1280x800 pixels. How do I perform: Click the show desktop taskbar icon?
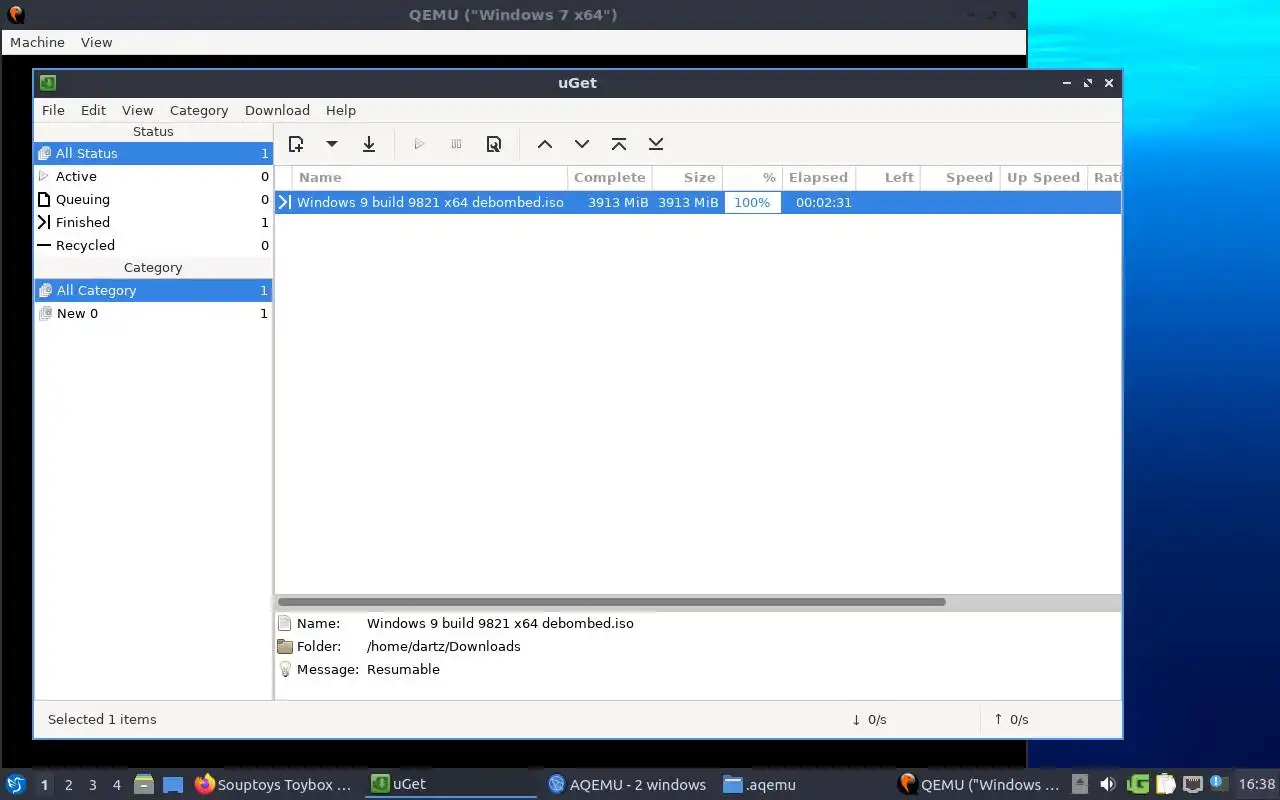click(173, 785)
